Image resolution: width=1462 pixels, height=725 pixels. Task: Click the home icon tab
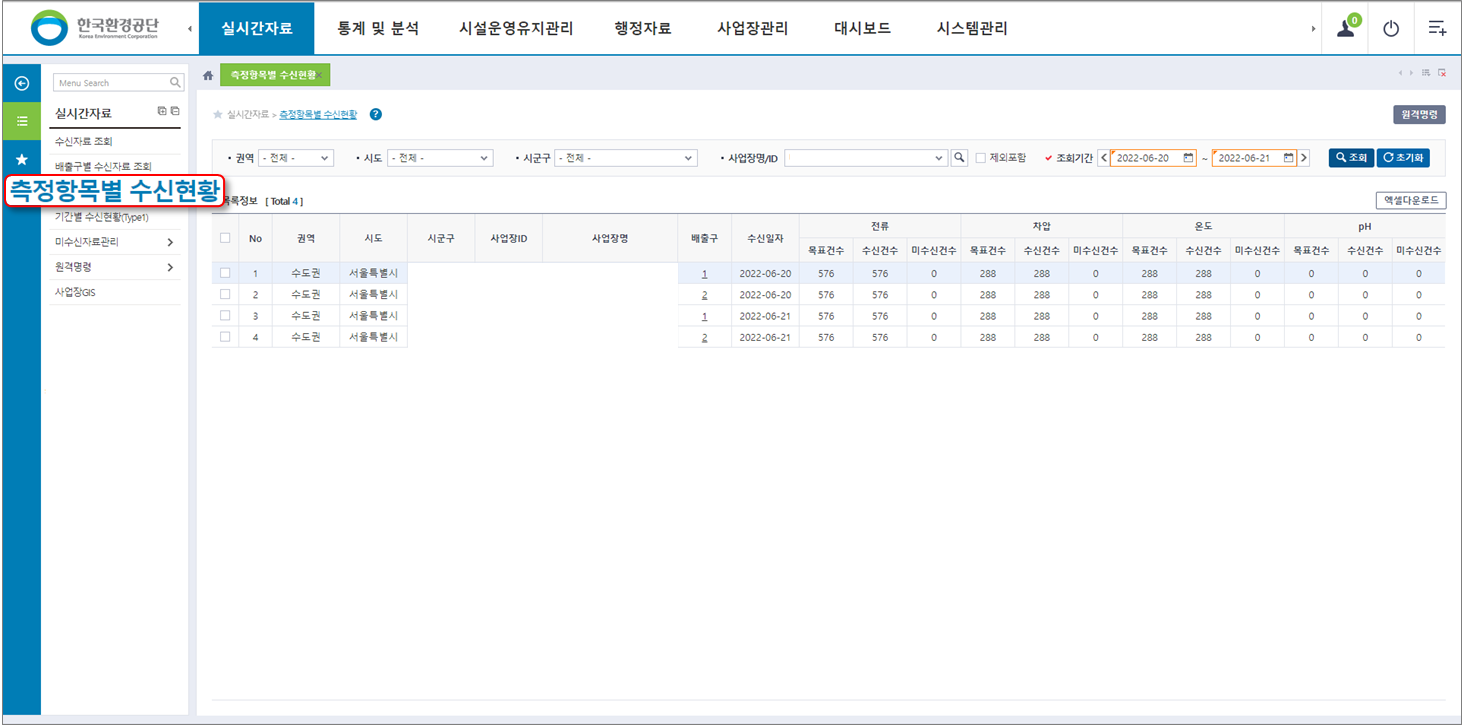(x=208, y=75)
